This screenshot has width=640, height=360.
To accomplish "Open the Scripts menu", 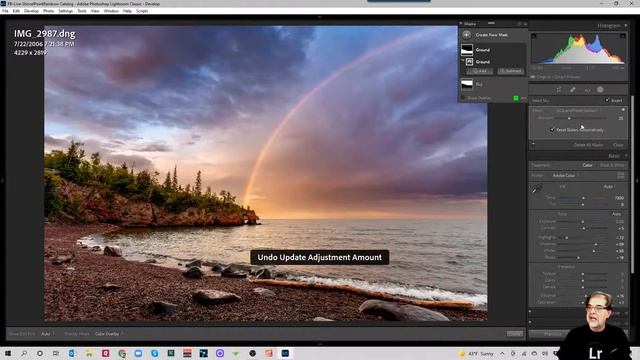I will click(x=142, y=11).
